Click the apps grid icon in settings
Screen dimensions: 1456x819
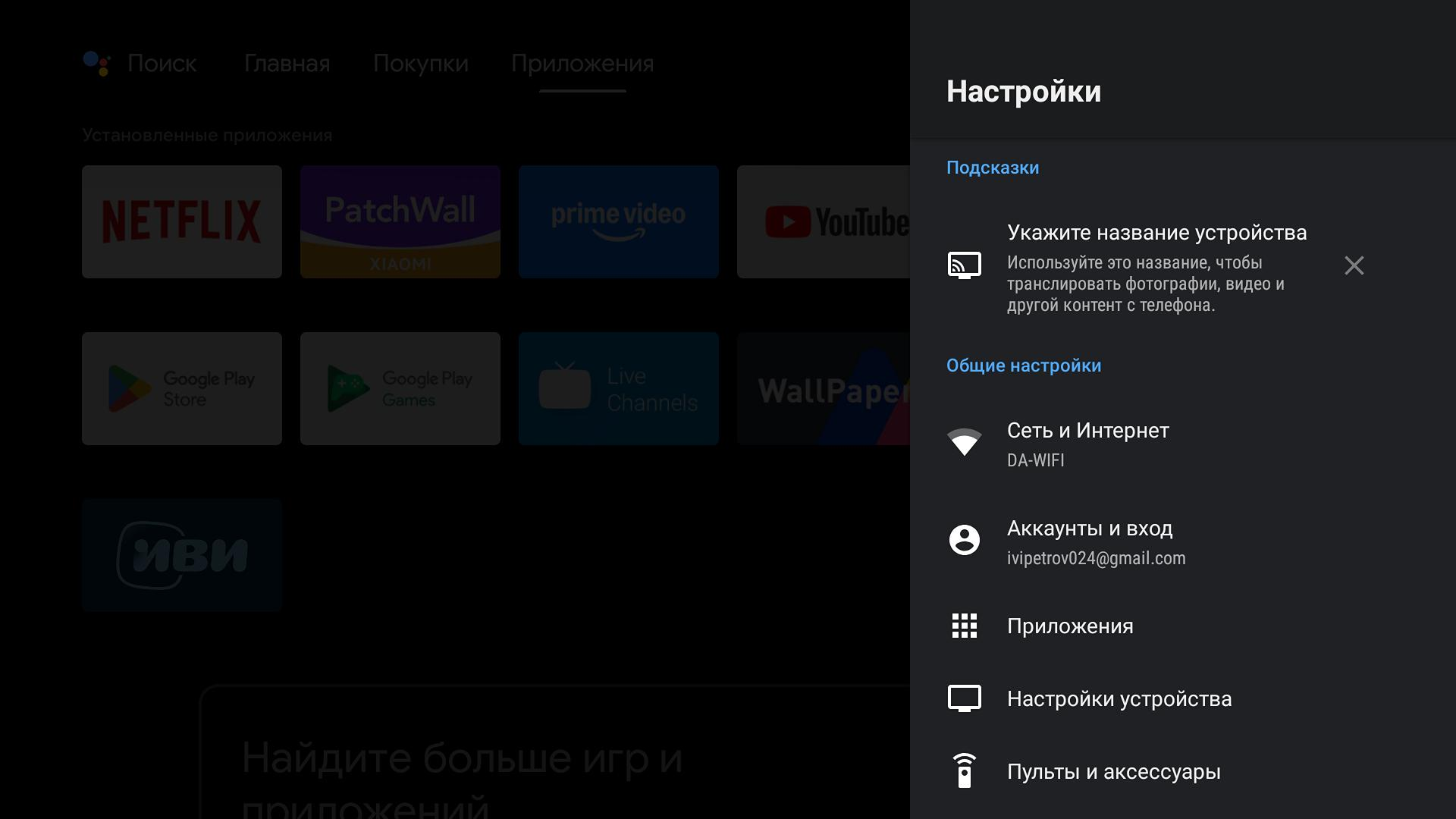(x=965, y=626)
